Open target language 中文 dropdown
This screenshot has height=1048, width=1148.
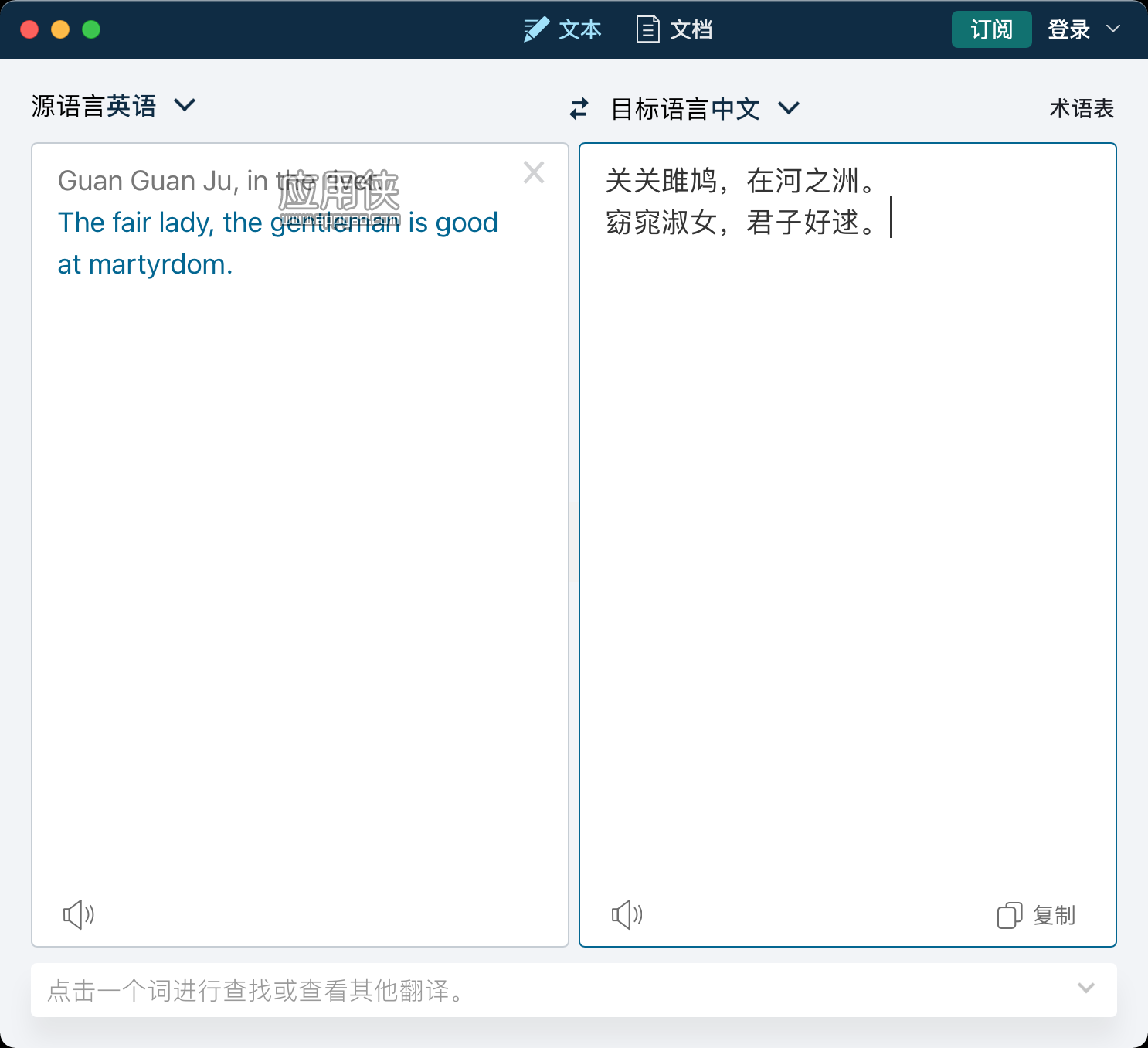tap(705, 109)
